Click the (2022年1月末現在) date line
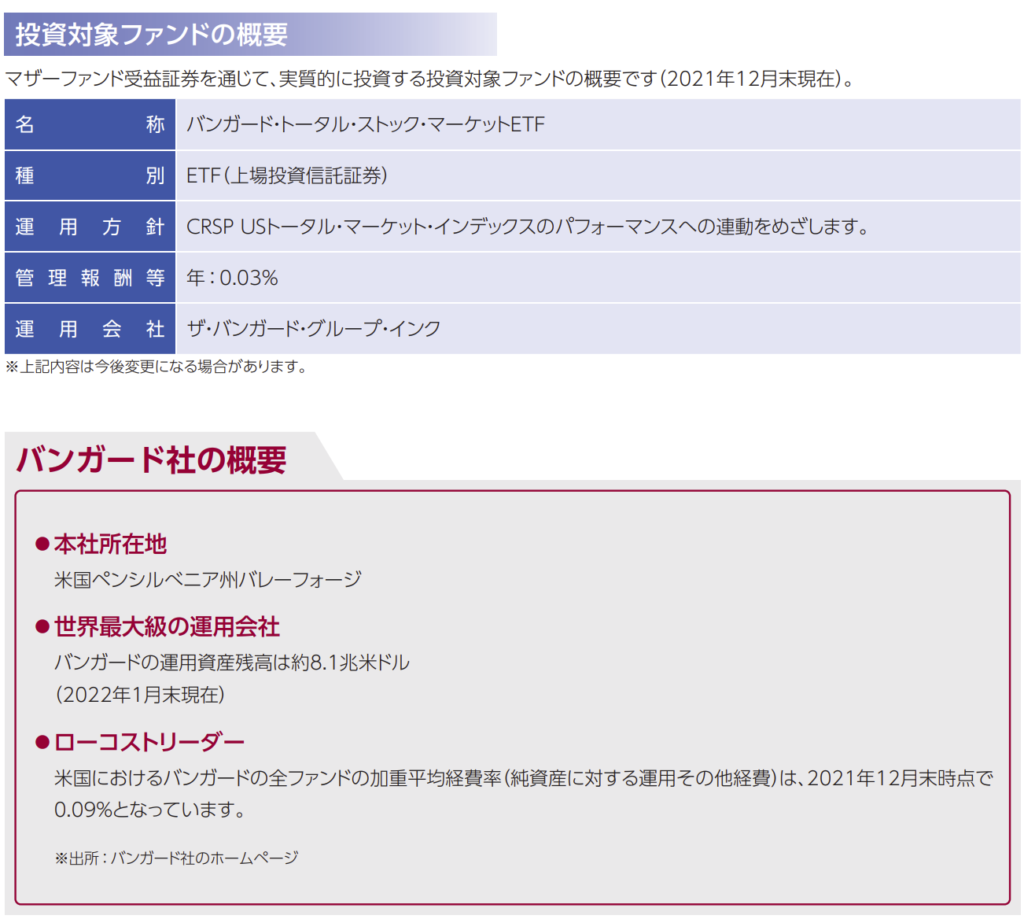The image size is (1024, 919). tap(140, 693)
